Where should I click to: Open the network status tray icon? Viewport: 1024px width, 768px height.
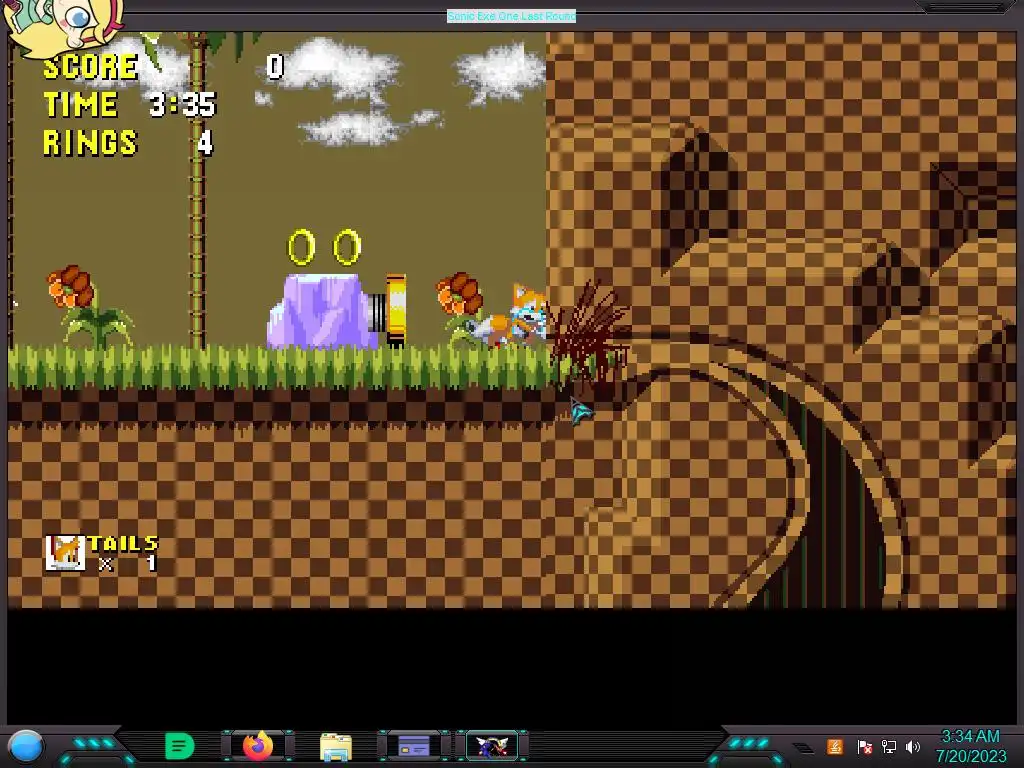[x=889, y=746]
